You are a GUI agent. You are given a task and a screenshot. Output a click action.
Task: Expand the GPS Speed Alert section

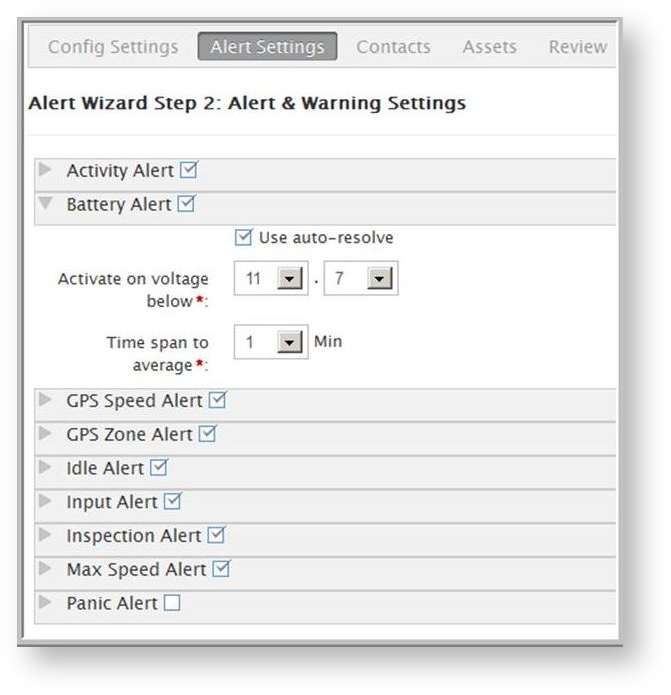coord(45,399)
